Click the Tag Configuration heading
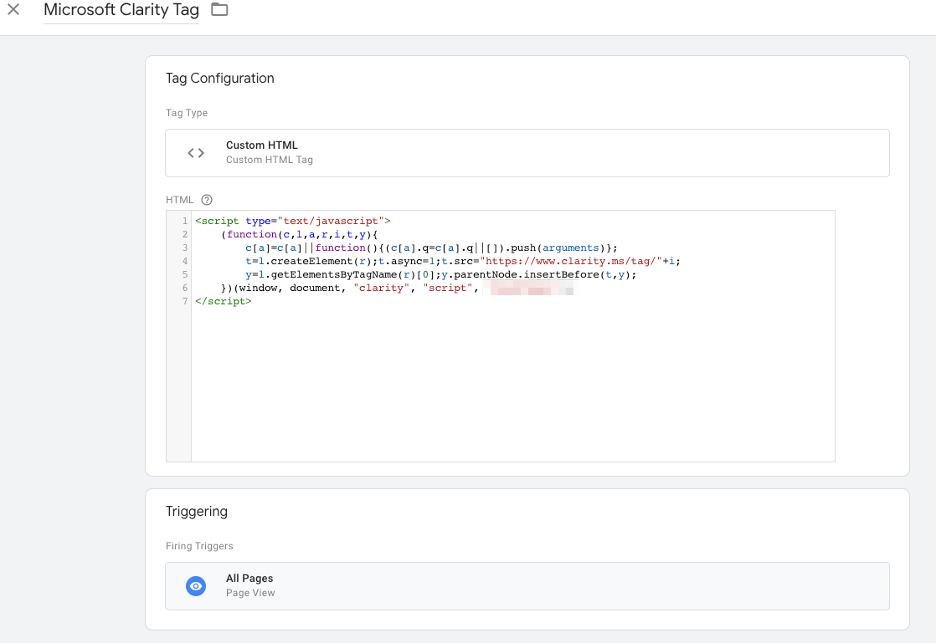The image size is (936, 644). click(x=220, y=78)
